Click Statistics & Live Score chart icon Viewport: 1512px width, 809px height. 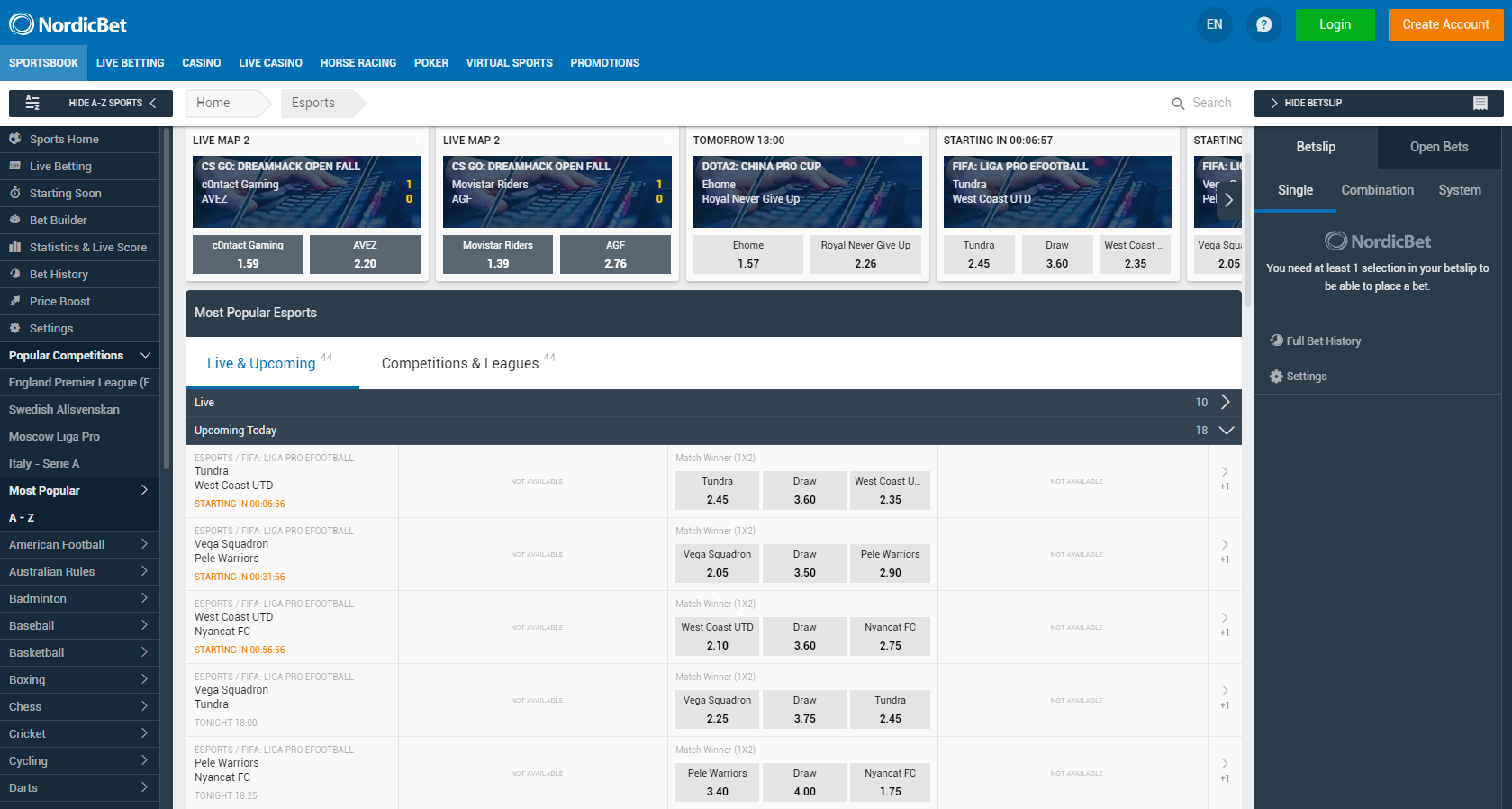pos(14,247)
